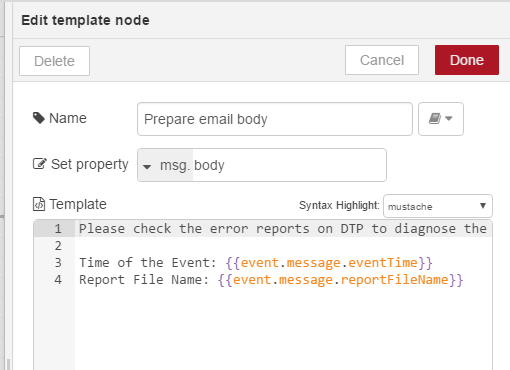Click the Name tag icon
Image resolution: width=510 pixels, height=370 pixels.
(39, 118)
